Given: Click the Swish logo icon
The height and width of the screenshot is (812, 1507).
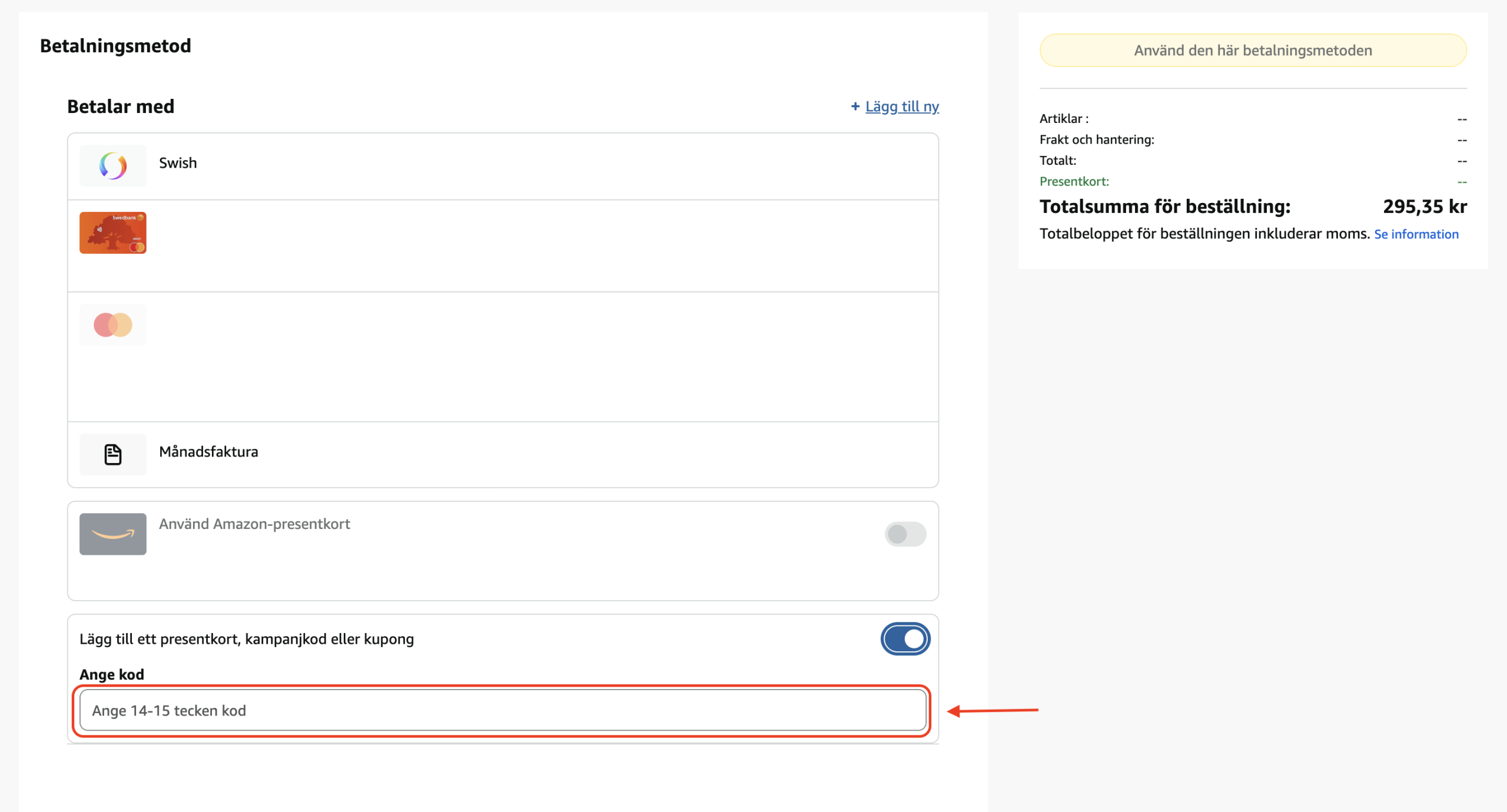Looking at the screenshot, I should coord(112,166).
